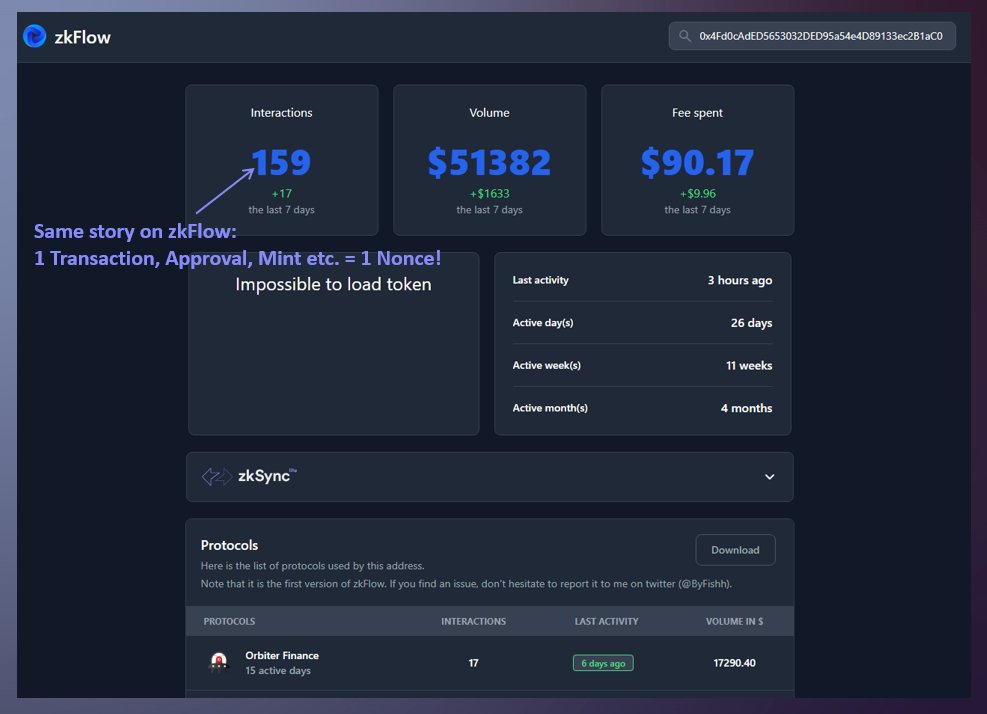The height and width of the screenshot is (714, 987).
Task: Click the Active week(s) label
Action: [546, 366]
